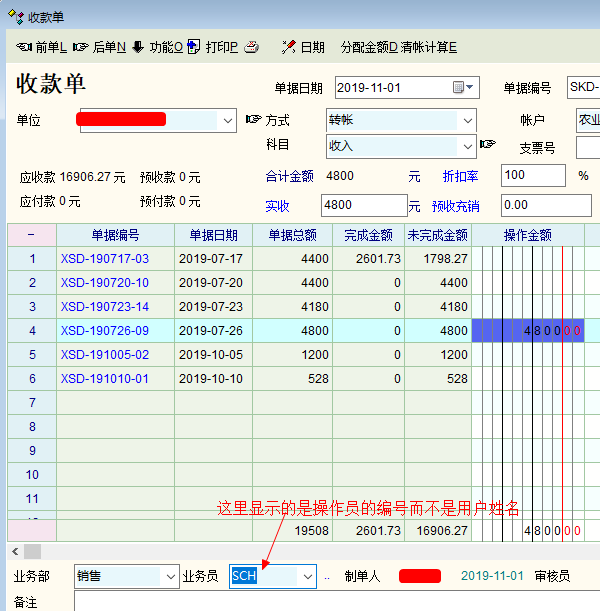Open document link XSD-190717-03
This screenshot has height=611, width=600.
(104, 259)
